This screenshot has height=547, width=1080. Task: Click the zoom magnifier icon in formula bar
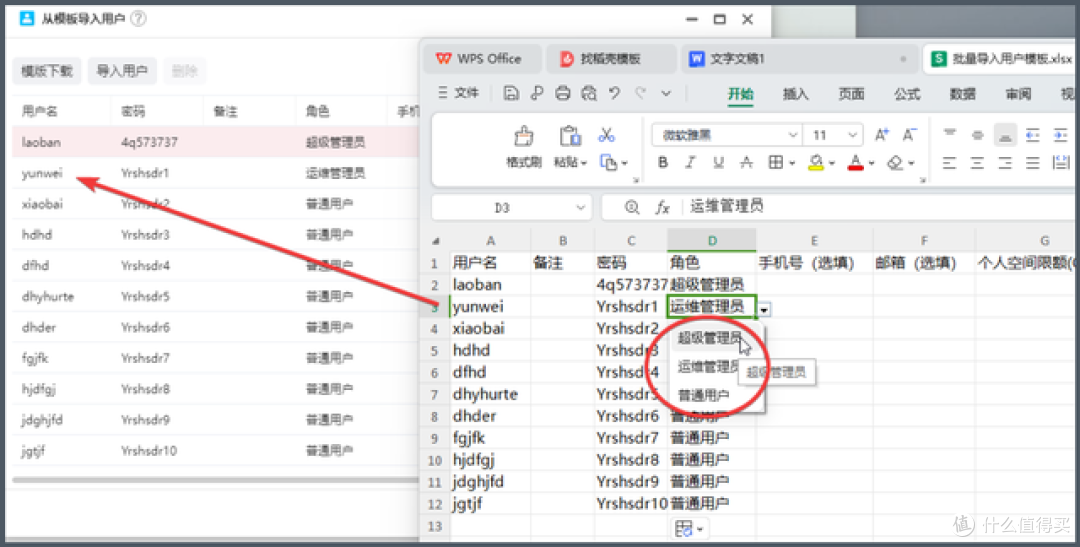(x=632, y=207)
